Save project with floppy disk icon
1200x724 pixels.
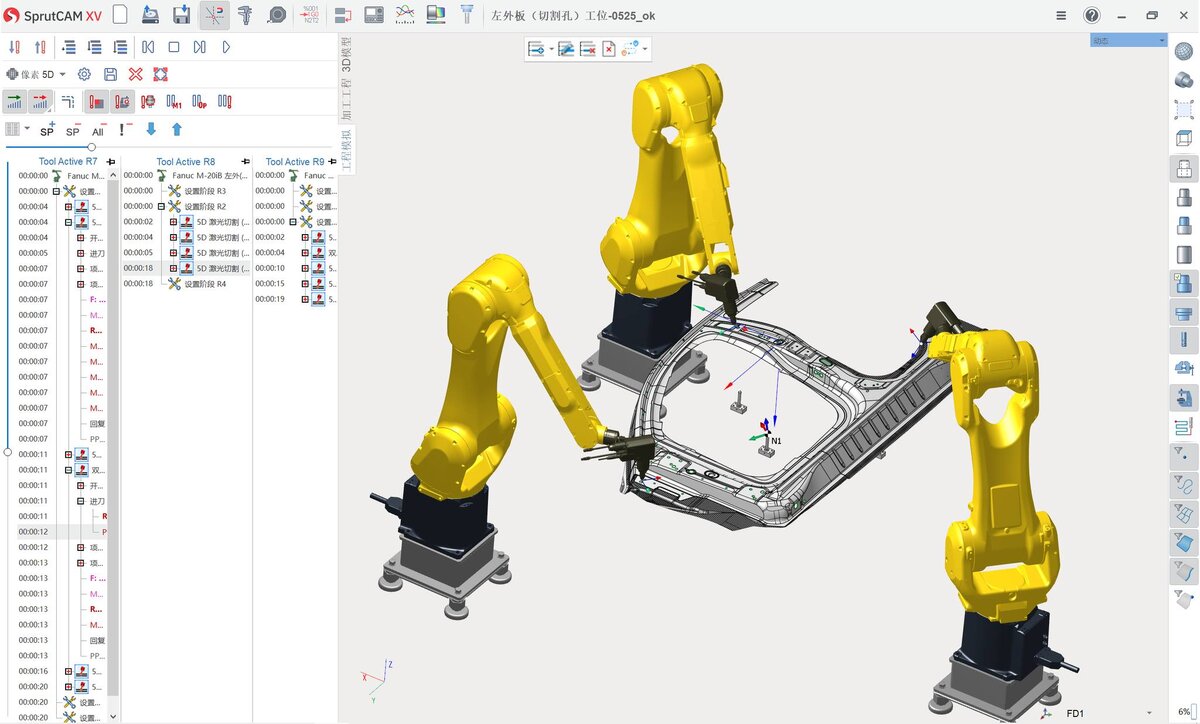(181, 15)
